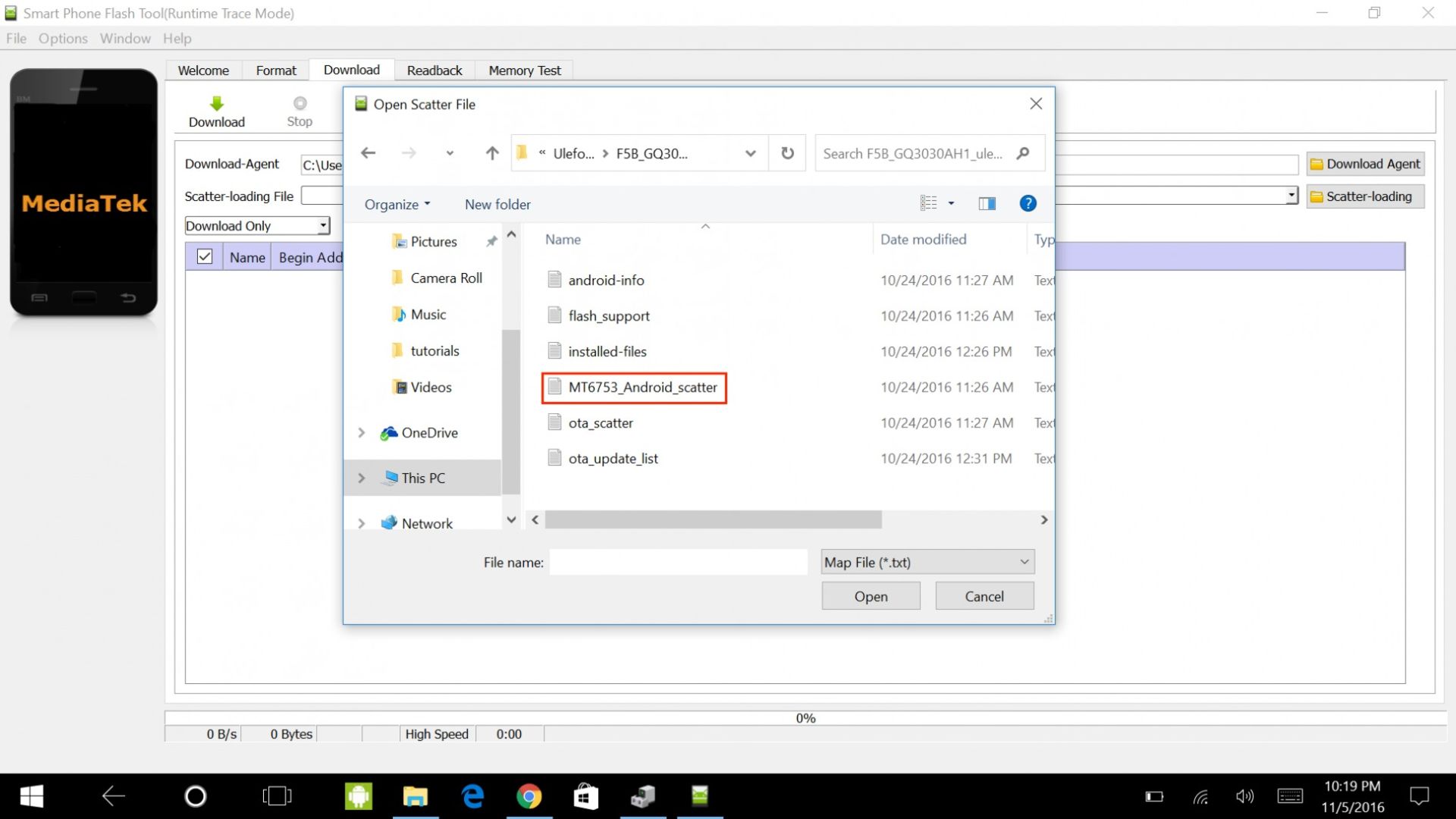This screenshot has height=819, width=1456.
Task: Close the Open Scatter File dialog
Action: coord(1036,104)
